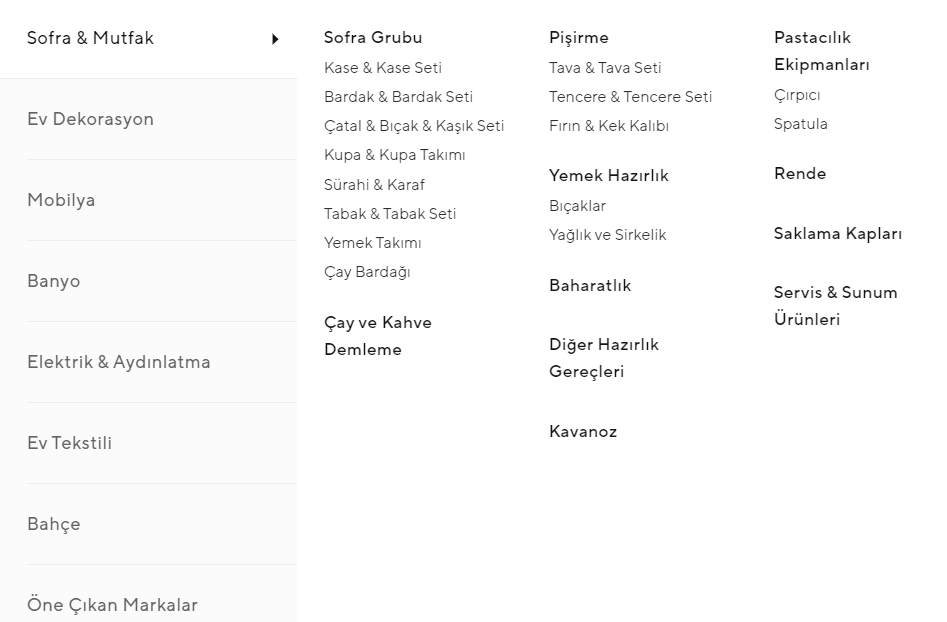Screen dimensions: 947x622
Task: Click the Sürahi & Karaf link
Action: [x=374, y=185]
